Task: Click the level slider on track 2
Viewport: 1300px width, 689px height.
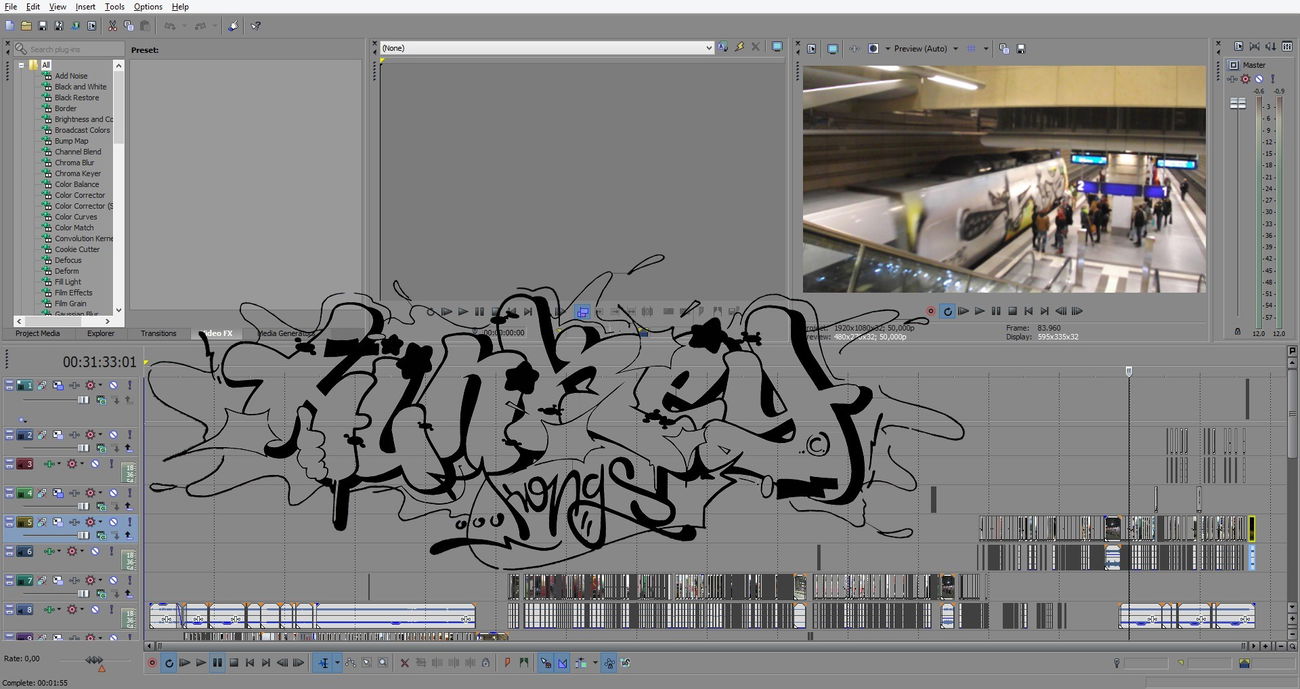Action: coord(84,447)
